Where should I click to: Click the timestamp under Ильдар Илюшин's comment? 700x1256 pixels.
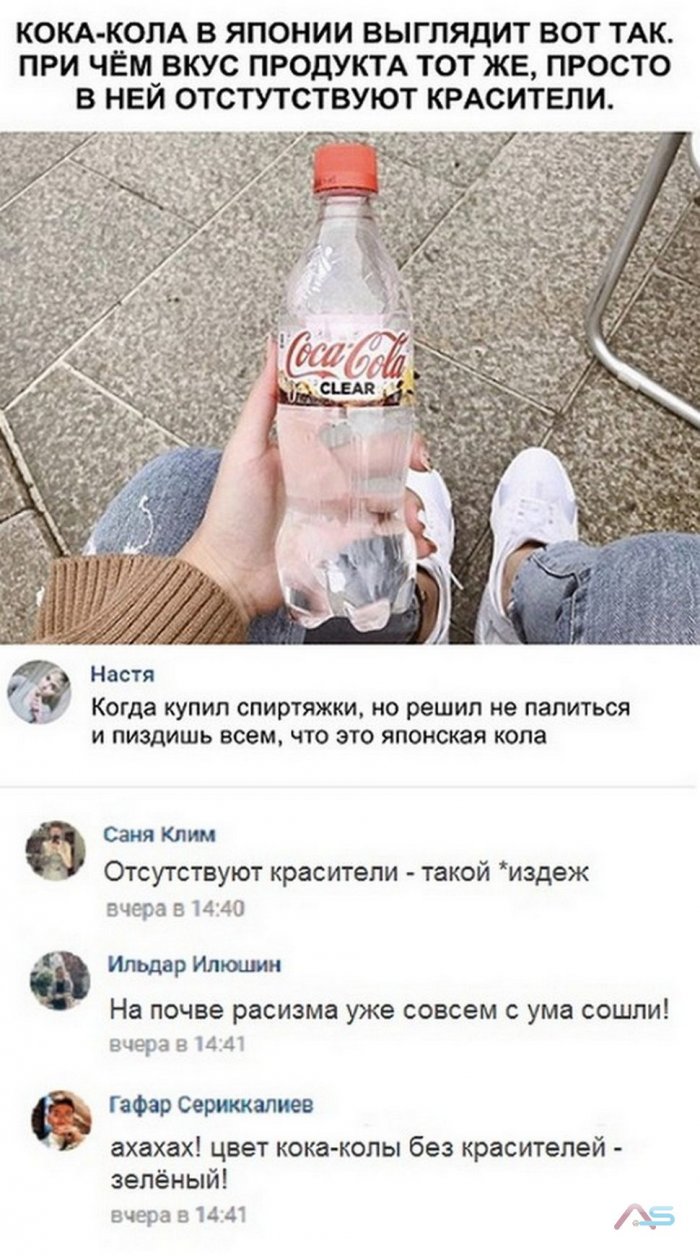point(177,1044)
